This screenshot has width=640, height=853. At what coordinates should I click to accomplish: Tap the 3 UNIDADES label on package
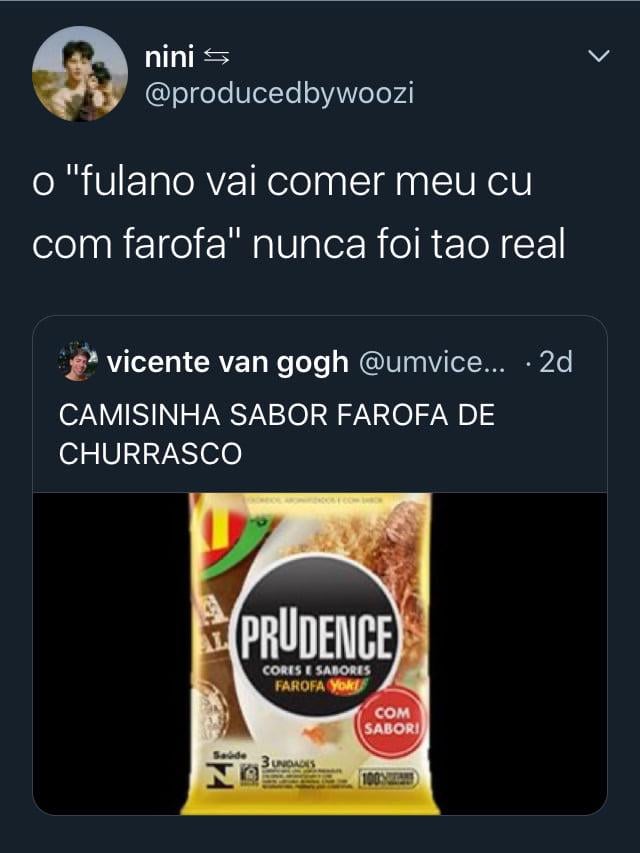288,762
